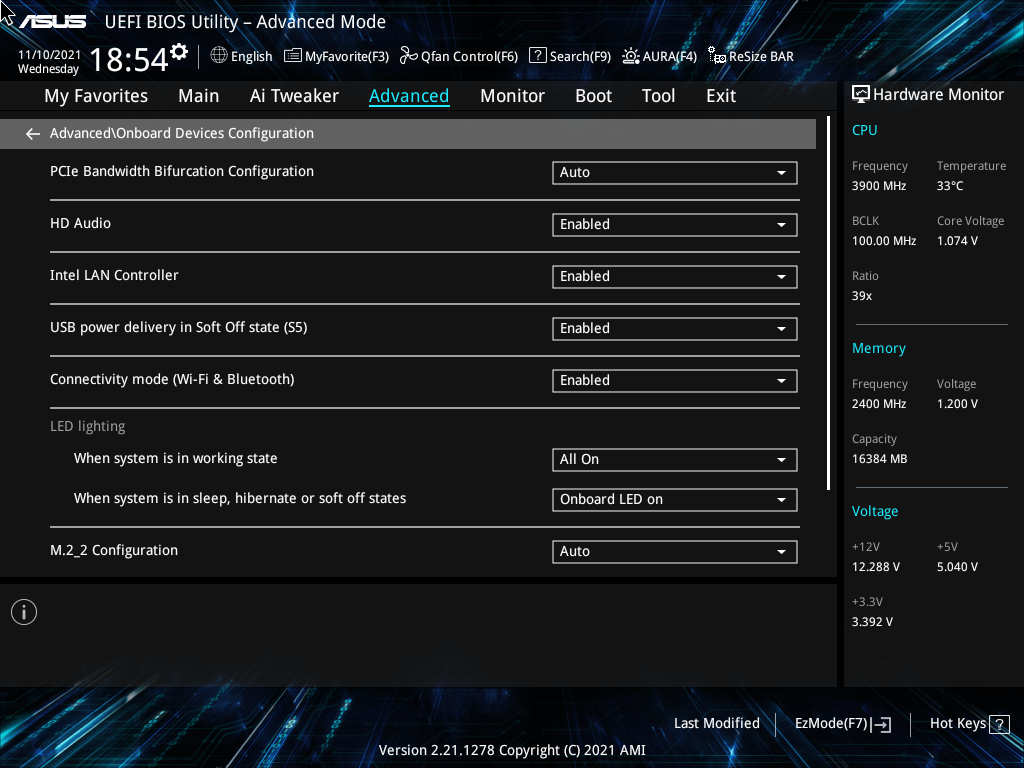This screenshot has width=1024, height=768.
Task: Click Core Voltage 1.074 V value
Action: (x=957, y=241)
